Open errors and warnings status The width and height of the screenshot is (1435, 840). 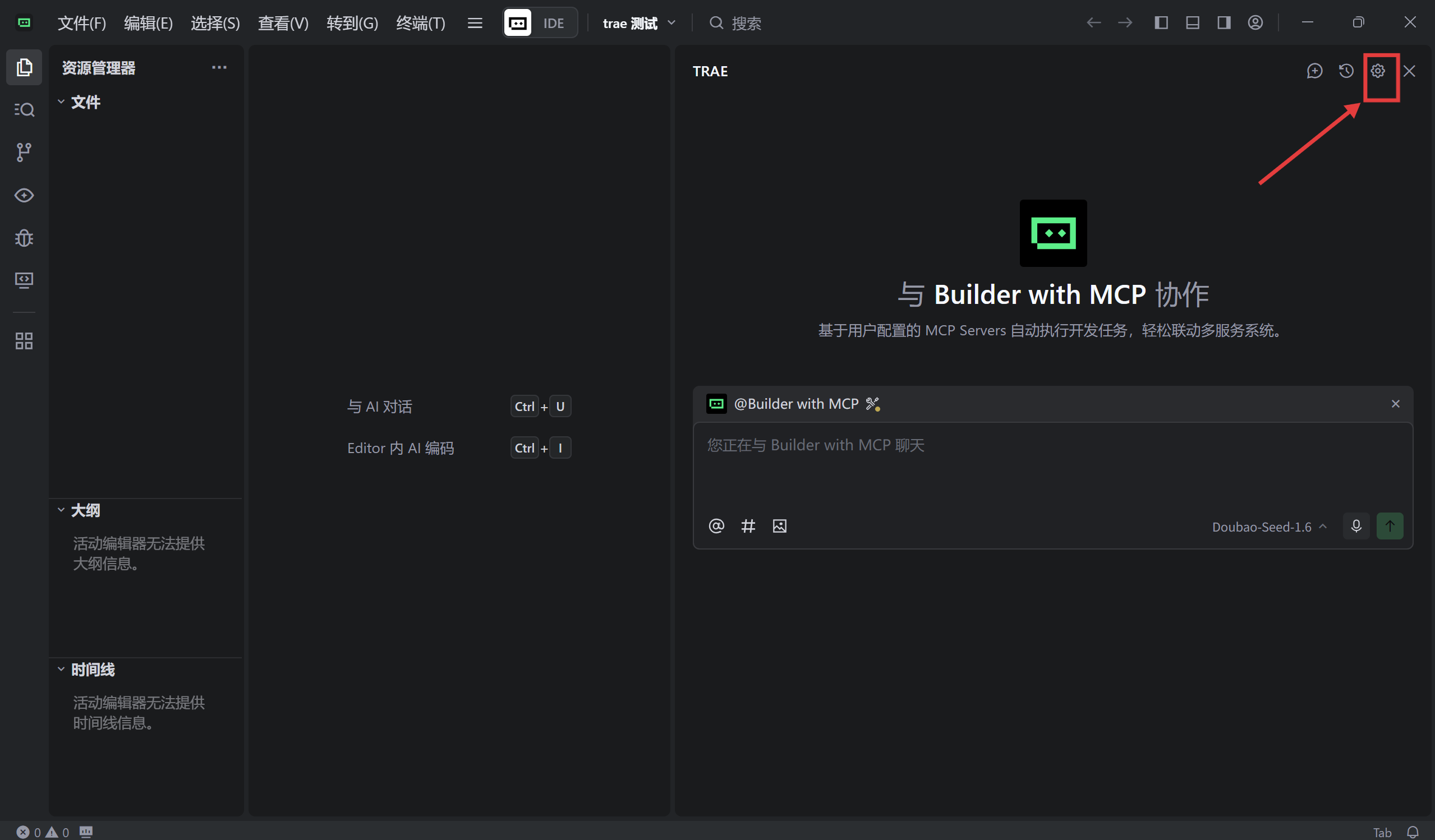tap(43, 832)
